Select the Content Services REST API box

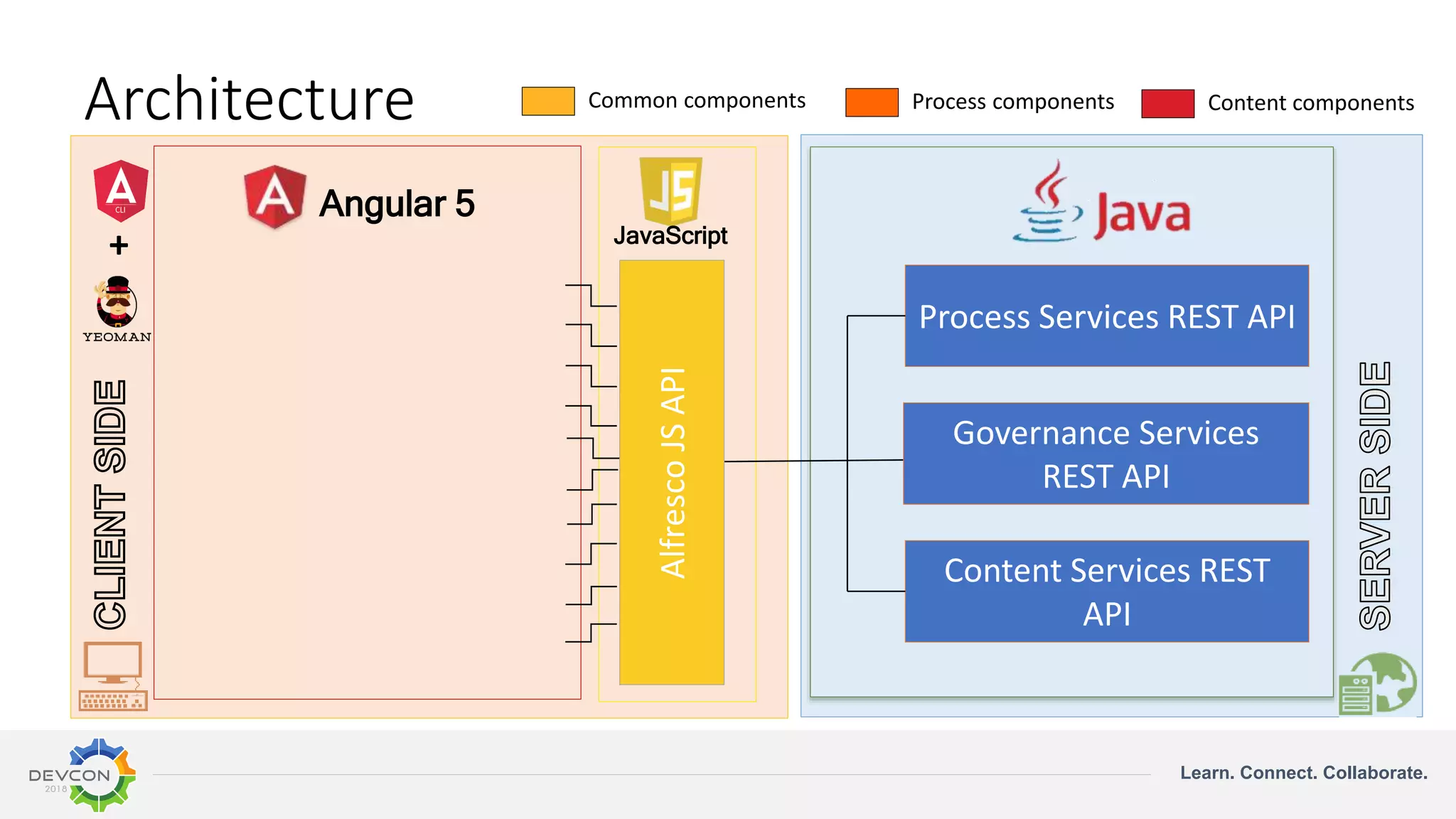(x=1106, y=591)
